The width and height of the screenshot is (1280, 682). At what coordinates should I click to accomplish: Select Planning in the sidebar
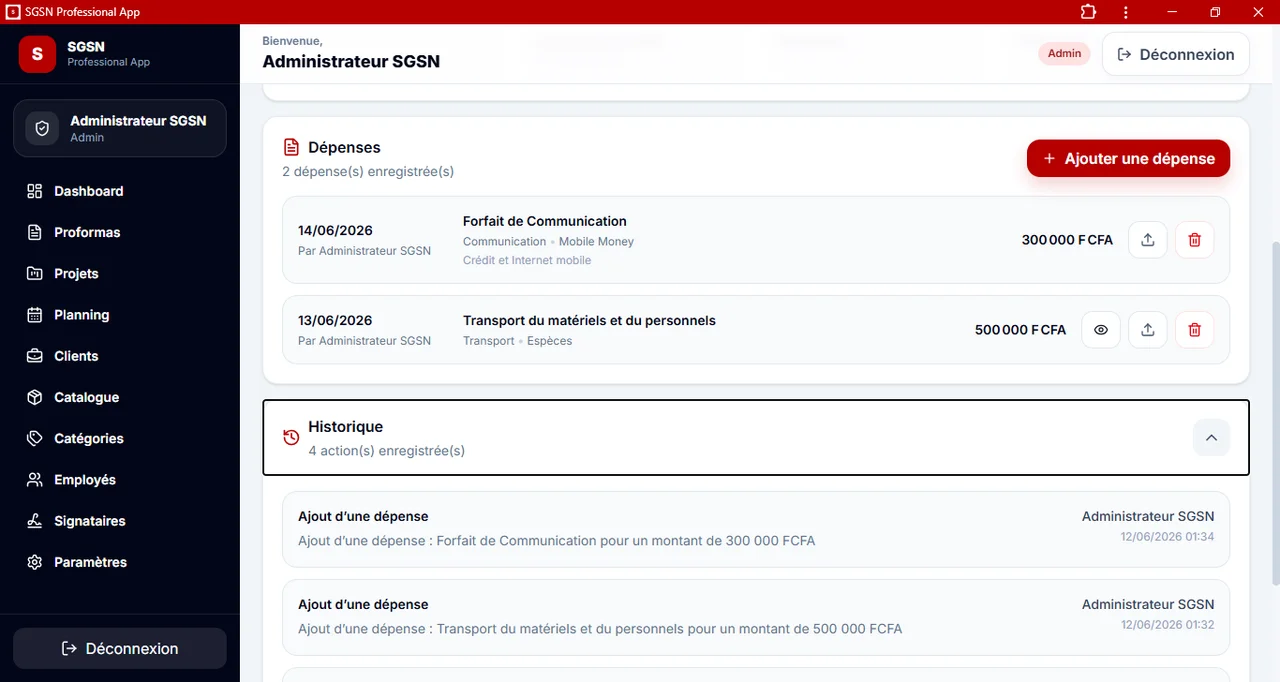point(120,315)
